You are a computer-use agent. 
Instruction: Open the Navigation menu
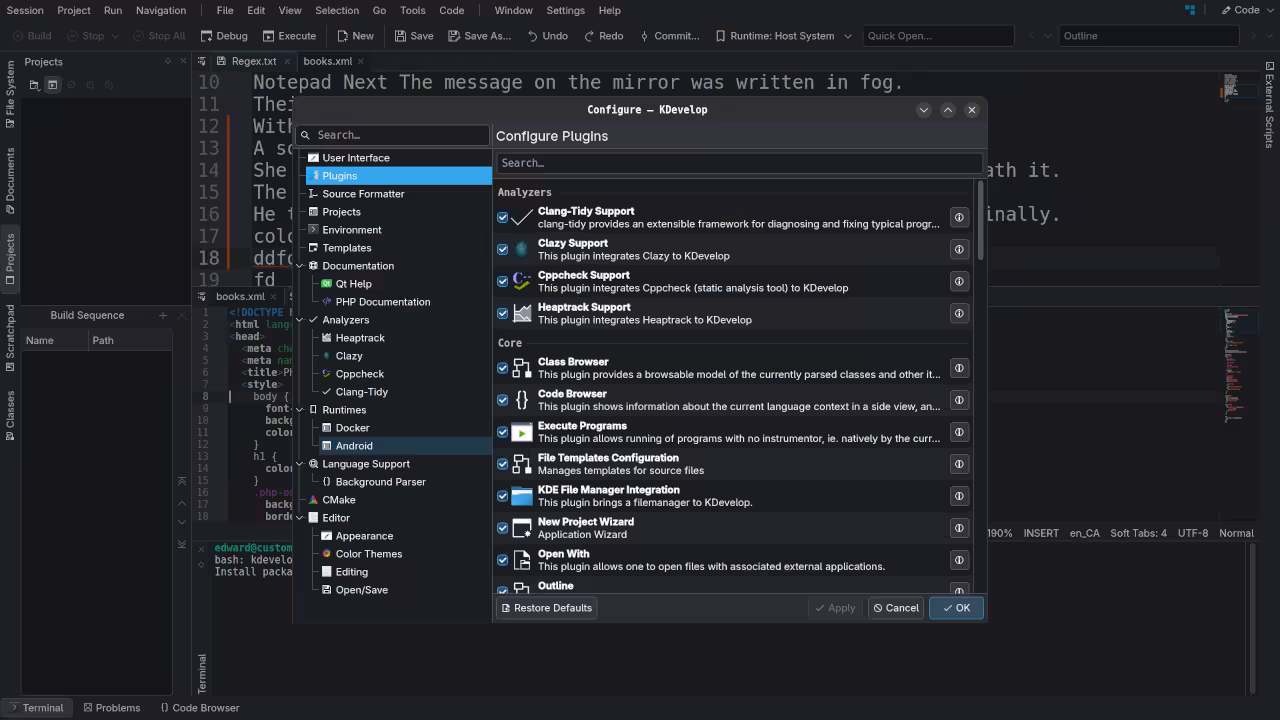coord(160,10)
